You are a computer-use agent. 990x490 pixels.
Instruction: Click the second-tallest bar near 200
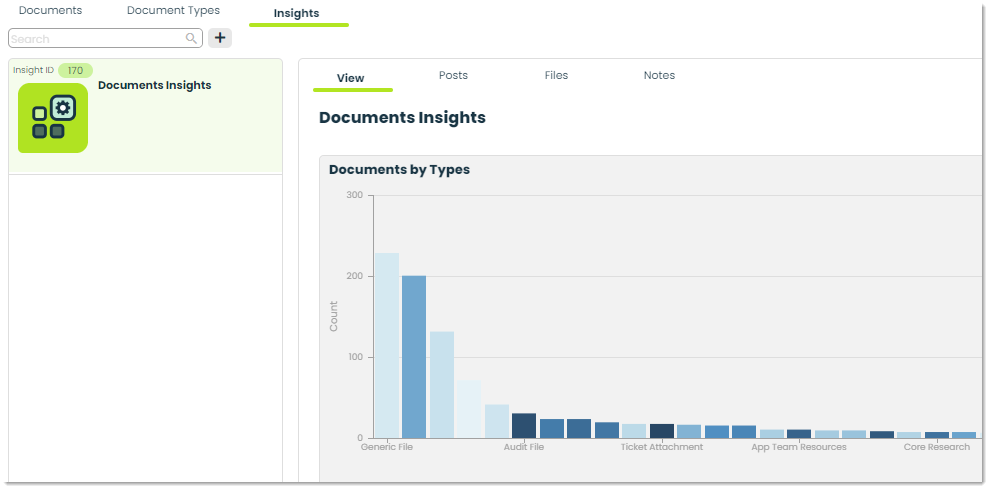click(414, 357)
